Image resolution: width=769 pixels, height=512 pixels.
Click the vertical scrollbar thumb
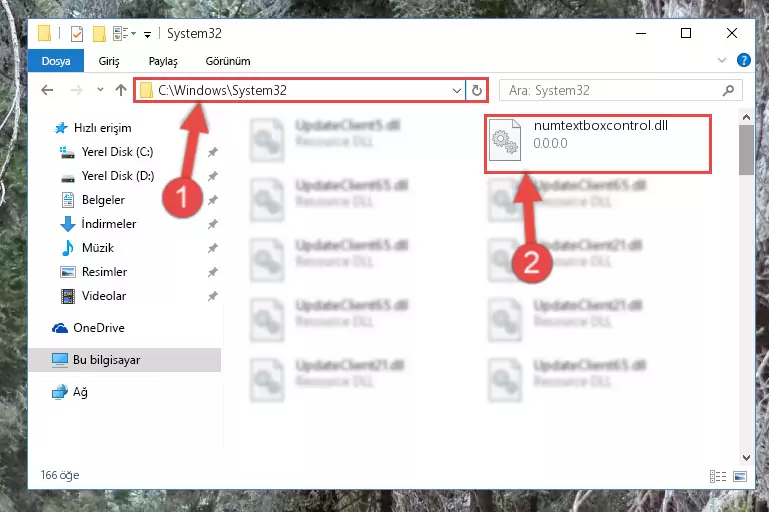tap(746, 150)
